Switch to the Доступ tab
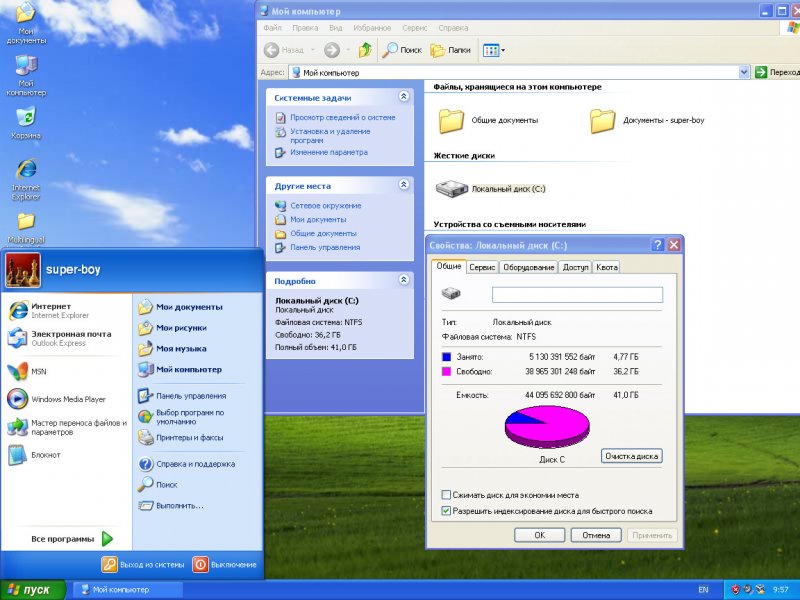This screenshot has width=800, height=600. [x=576, y=267]
